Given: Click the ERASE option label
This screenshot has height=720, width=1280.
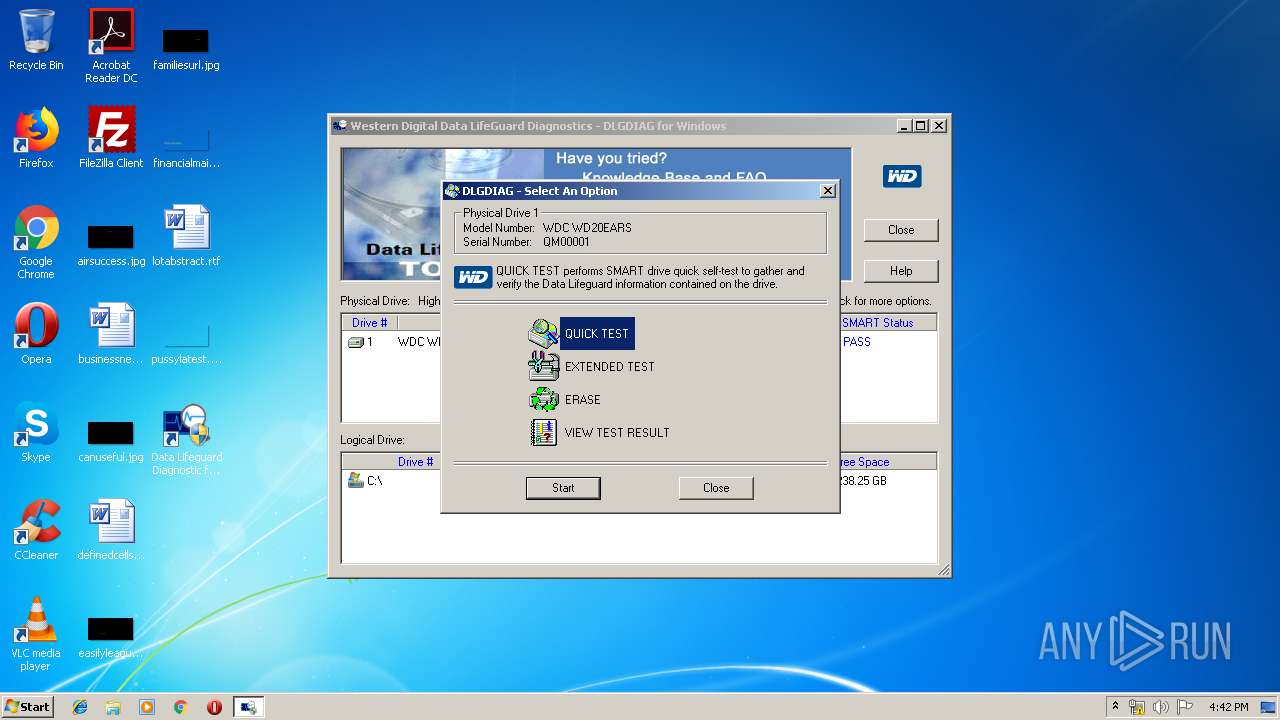Looking at the screenshot, I should tap(583, 400).
